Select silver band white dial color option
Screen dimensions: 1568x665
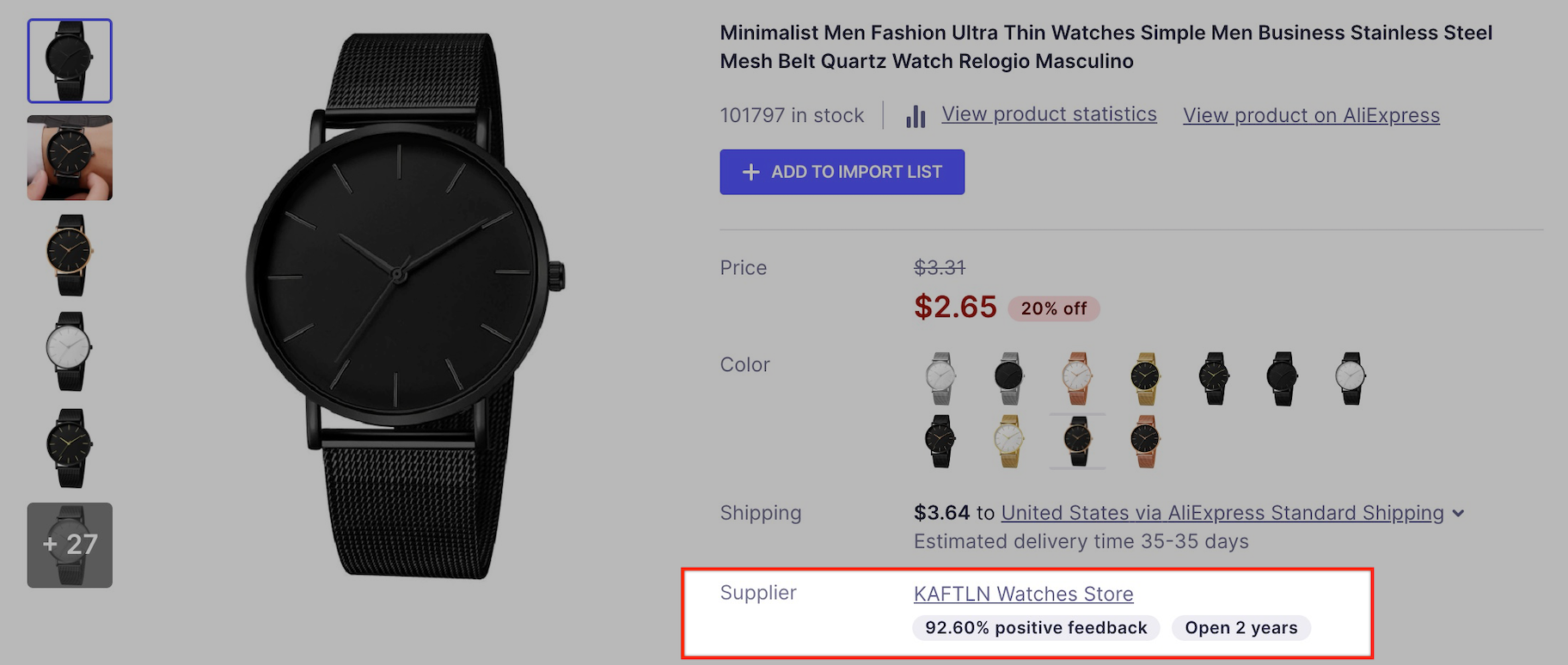pyautogui.click(x=940, y=378)
